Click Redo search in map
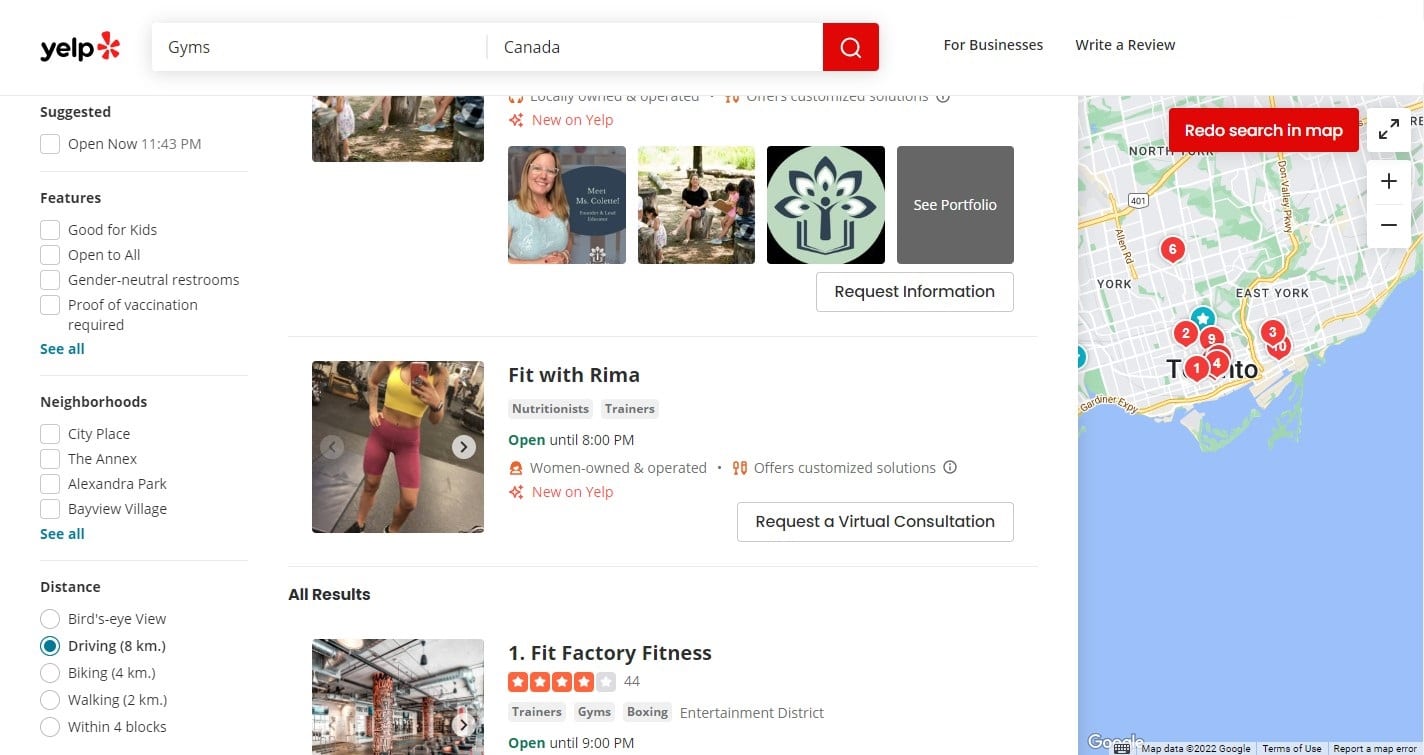This screenshot has width=1424, height=755. point(1263,129)
